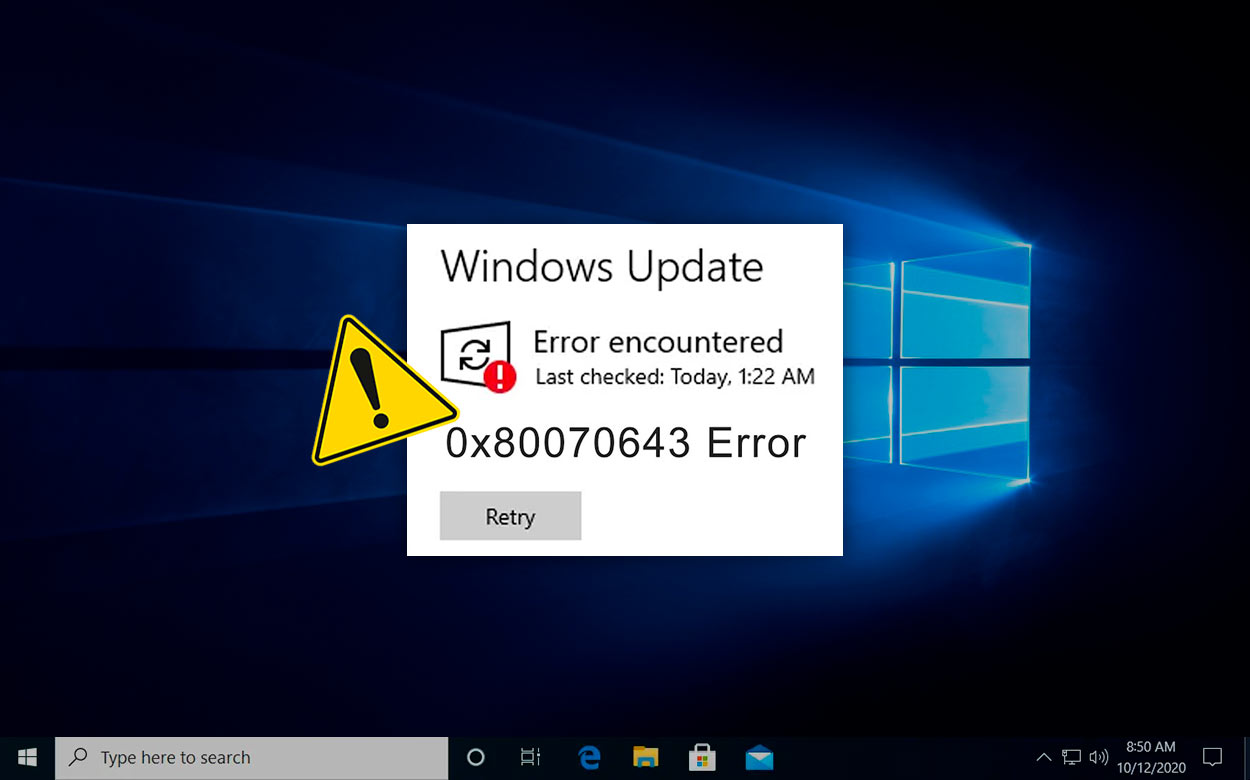Screen dimensions: 1250x780
Task: Open the volume control in system tray
Action: point(1098,757)
